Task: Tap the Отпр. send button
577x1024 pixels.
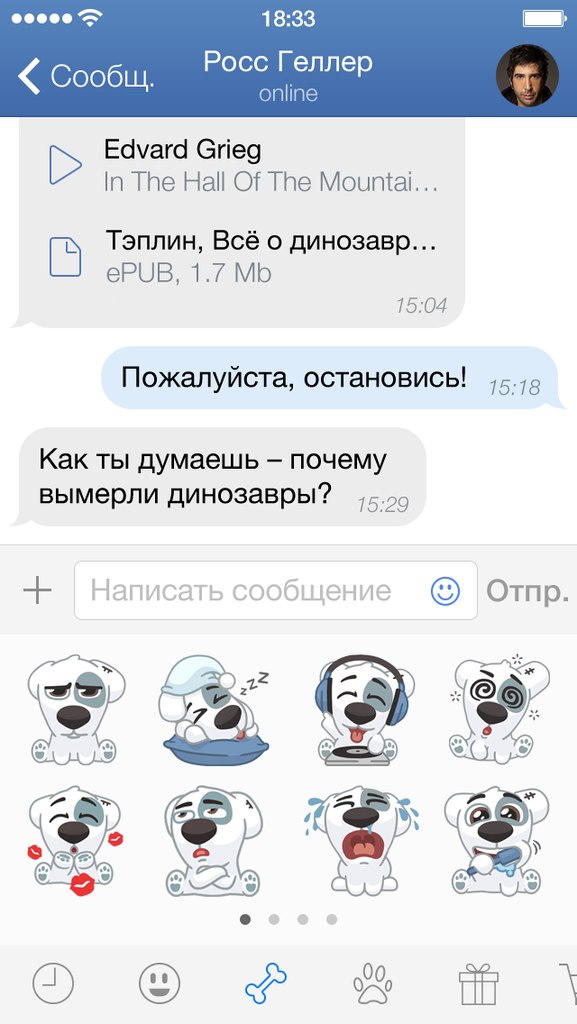Action: click(x=527, y=591)
